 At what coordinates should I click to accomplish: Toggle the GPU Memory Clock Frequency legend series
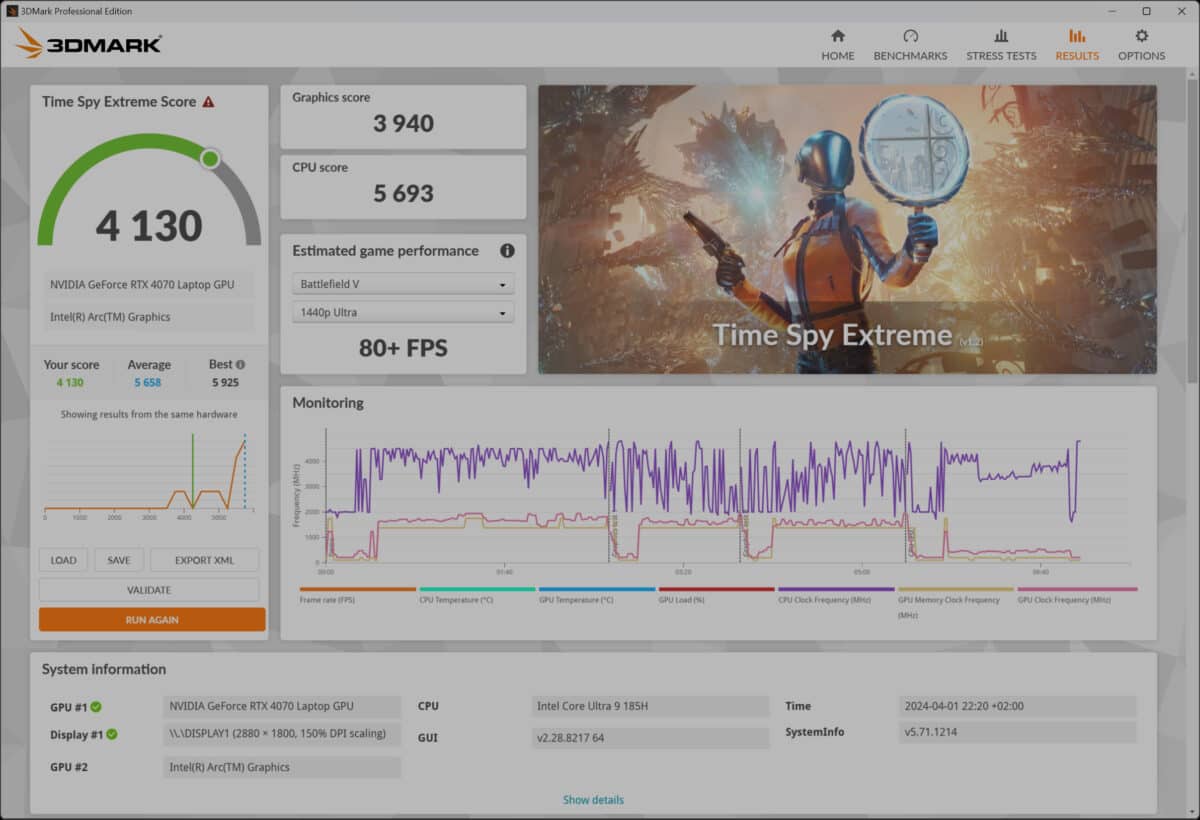[956, 604]
